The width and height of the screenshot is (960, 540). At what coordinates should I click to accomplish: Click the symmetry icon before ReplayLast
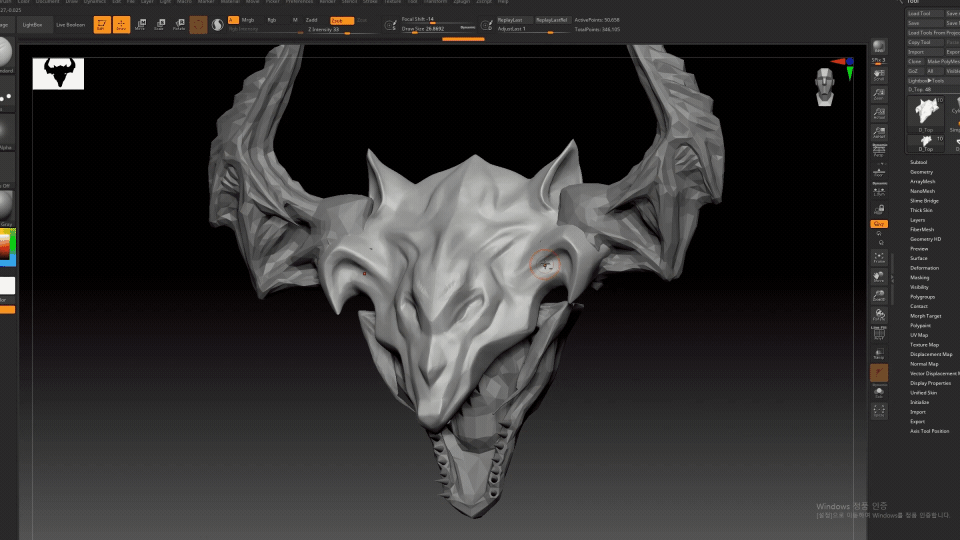486,25
